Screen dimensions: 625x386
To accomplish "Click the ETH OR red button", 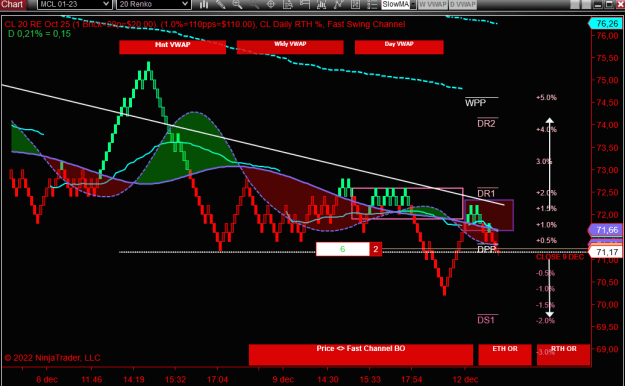I will pyautogui.click(x=505, y=354).
